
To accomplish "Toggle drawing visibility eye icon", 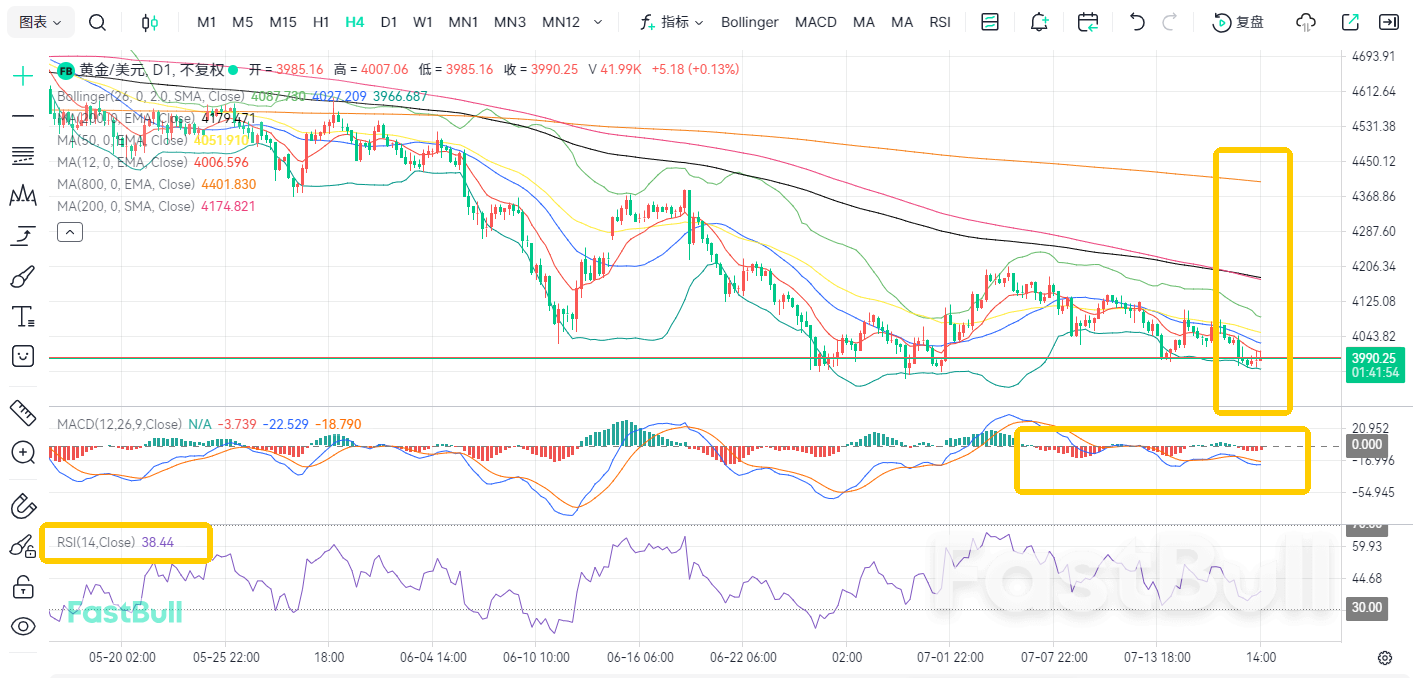I will (22, 627).
